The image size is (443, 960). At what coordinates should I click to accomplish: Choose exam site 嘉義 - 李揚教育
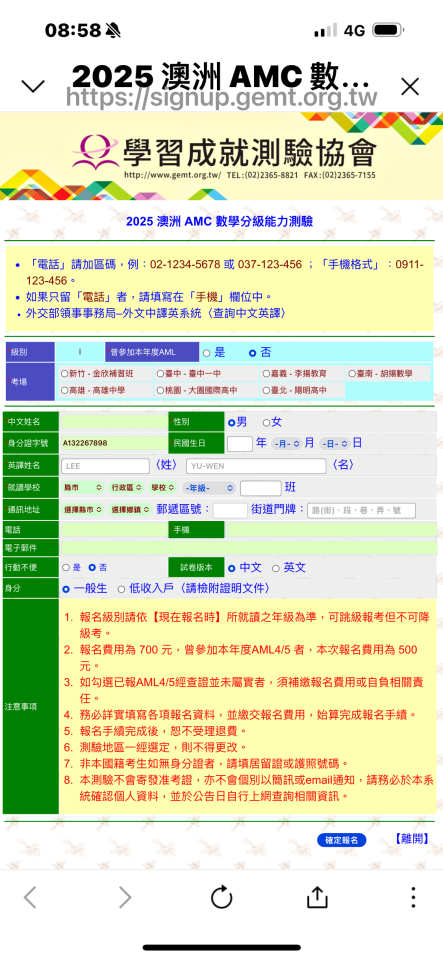pyautogui.click(x=266, y=373)
